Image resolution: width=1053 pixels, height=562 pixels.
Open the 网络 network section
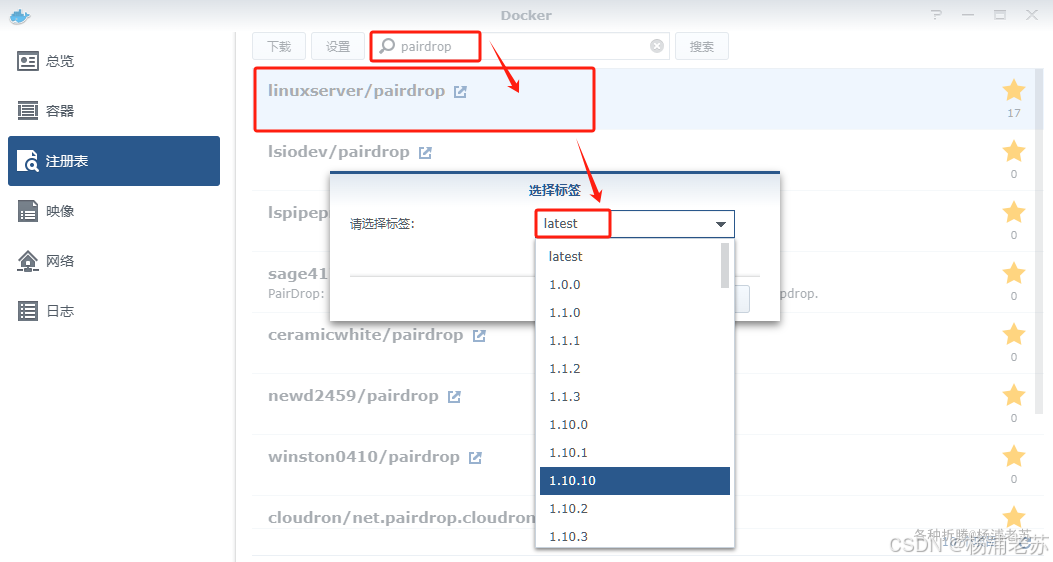[113, 261]
